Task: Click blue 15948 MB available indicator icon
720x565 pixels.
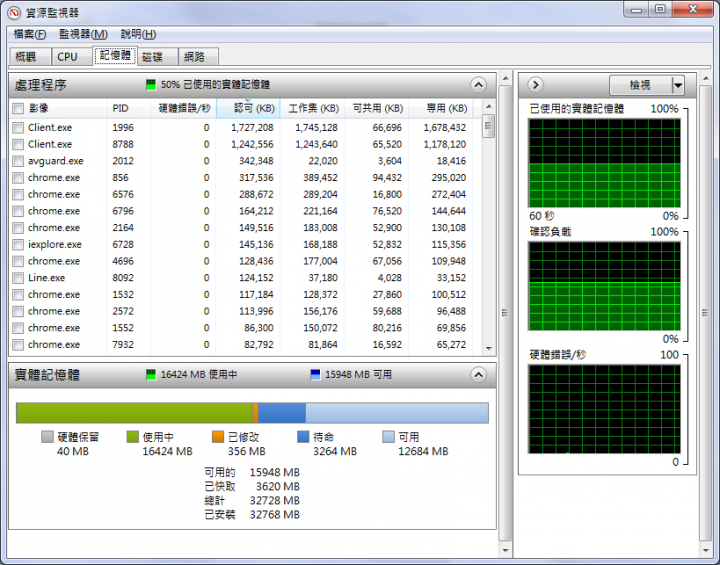Action: tap(315, 374)
